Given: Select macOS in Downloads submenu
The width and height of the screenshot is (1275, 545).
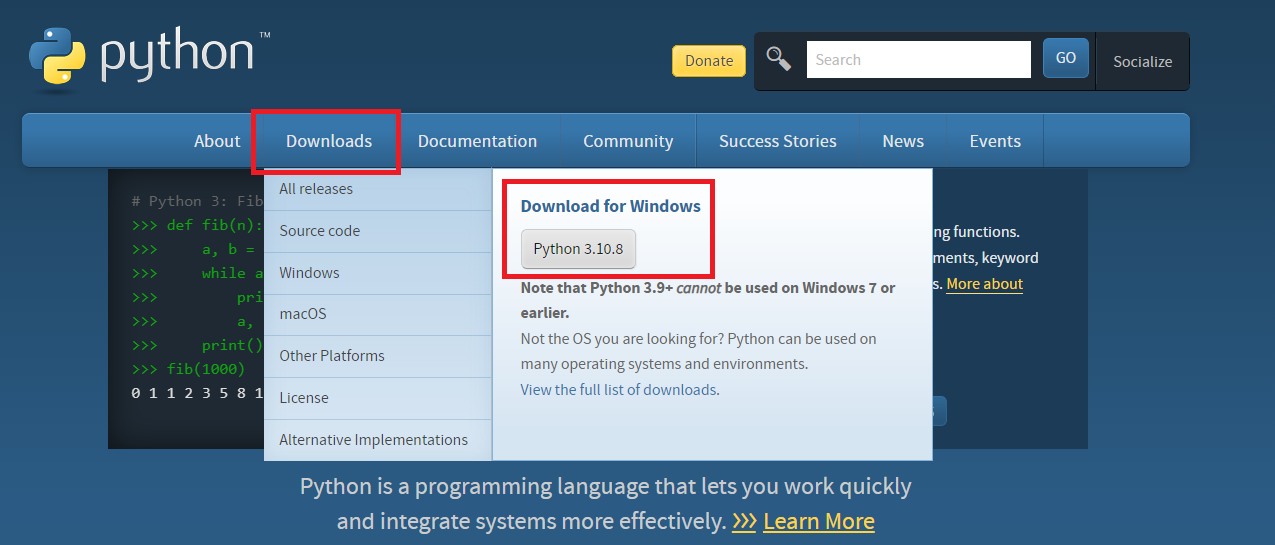Looking at the screenshot, I should click(378, 314).
